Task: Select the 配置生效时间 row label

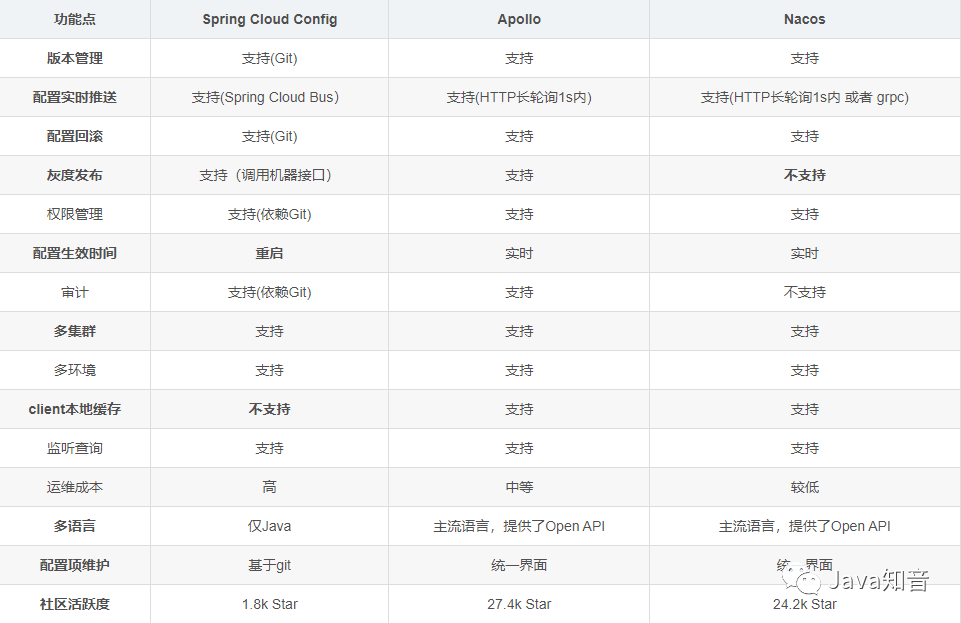Action: pos(75,253)
